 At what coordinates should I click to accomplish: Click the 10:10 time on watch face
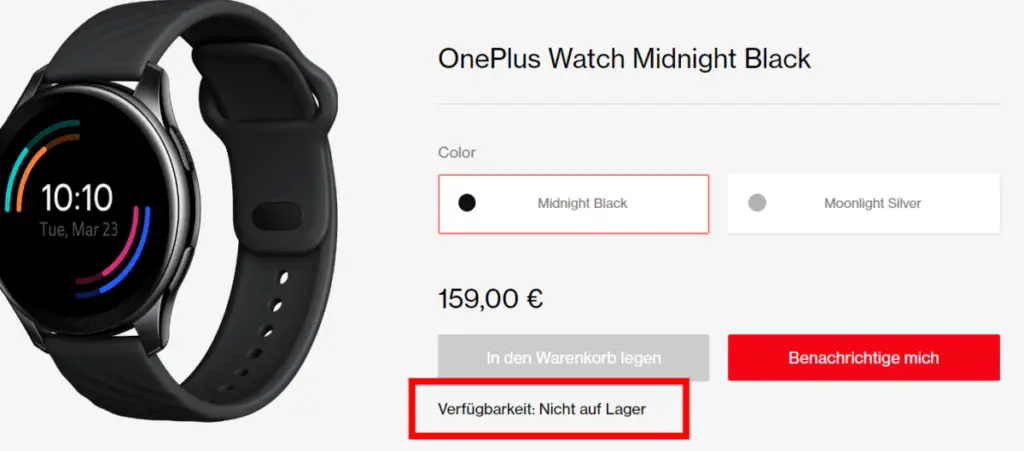point(78,198)
